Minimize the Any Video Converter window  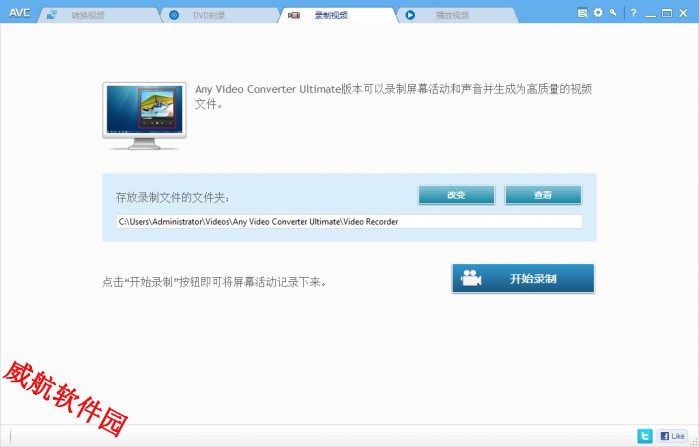[651, 13]
